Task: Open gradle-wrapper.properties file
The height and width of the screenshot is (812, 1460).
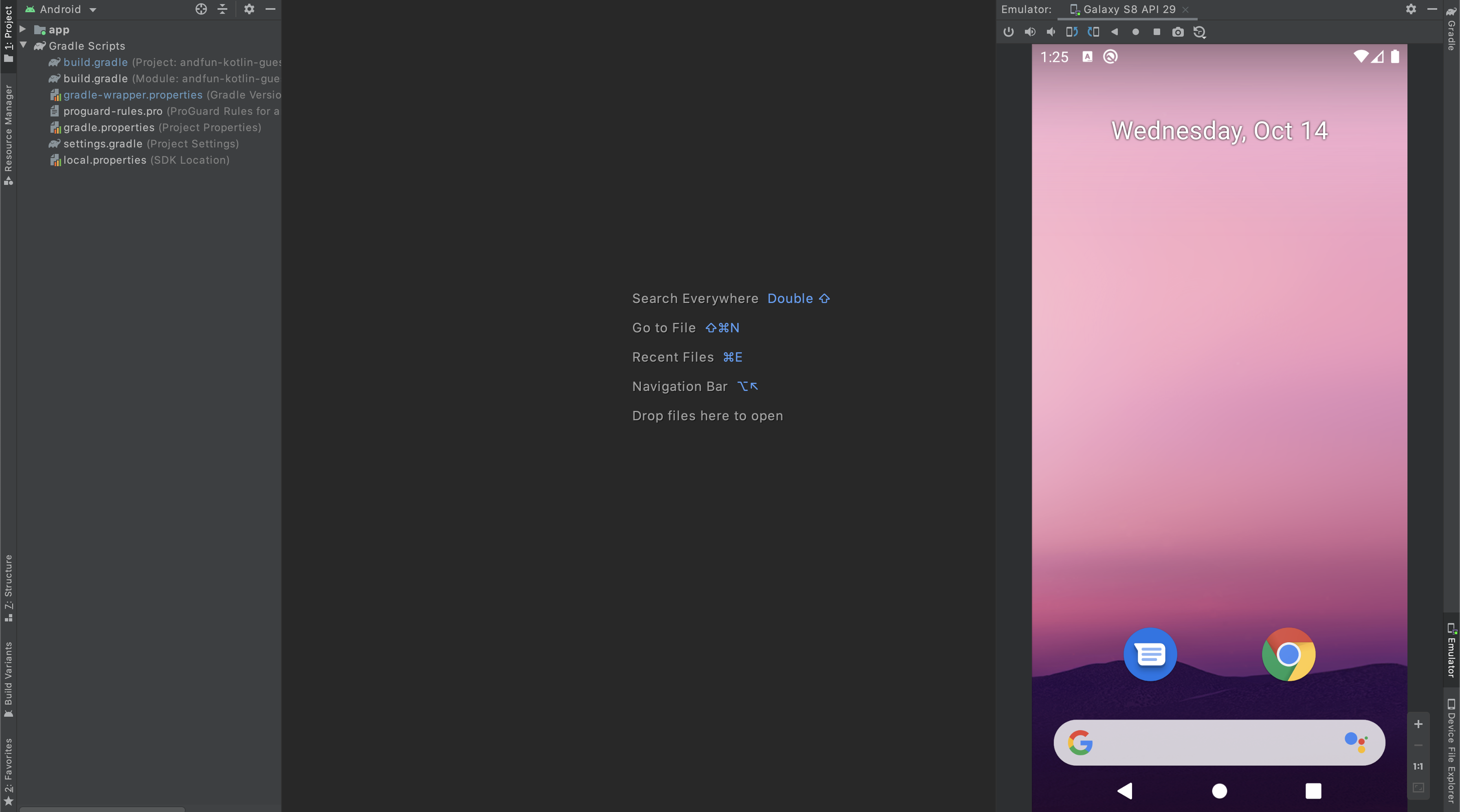Action: tap(164, 95)
